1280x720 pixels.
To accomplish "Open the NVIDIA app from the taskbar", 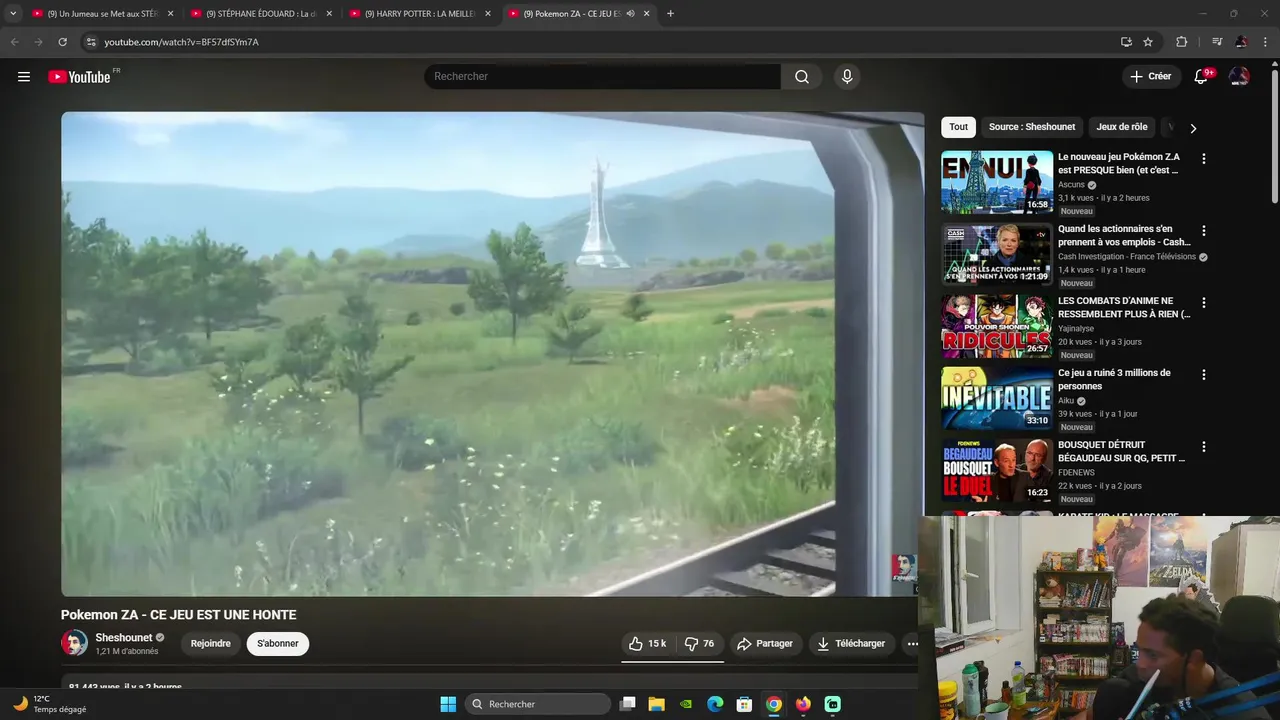I will [x=685, y=704].
